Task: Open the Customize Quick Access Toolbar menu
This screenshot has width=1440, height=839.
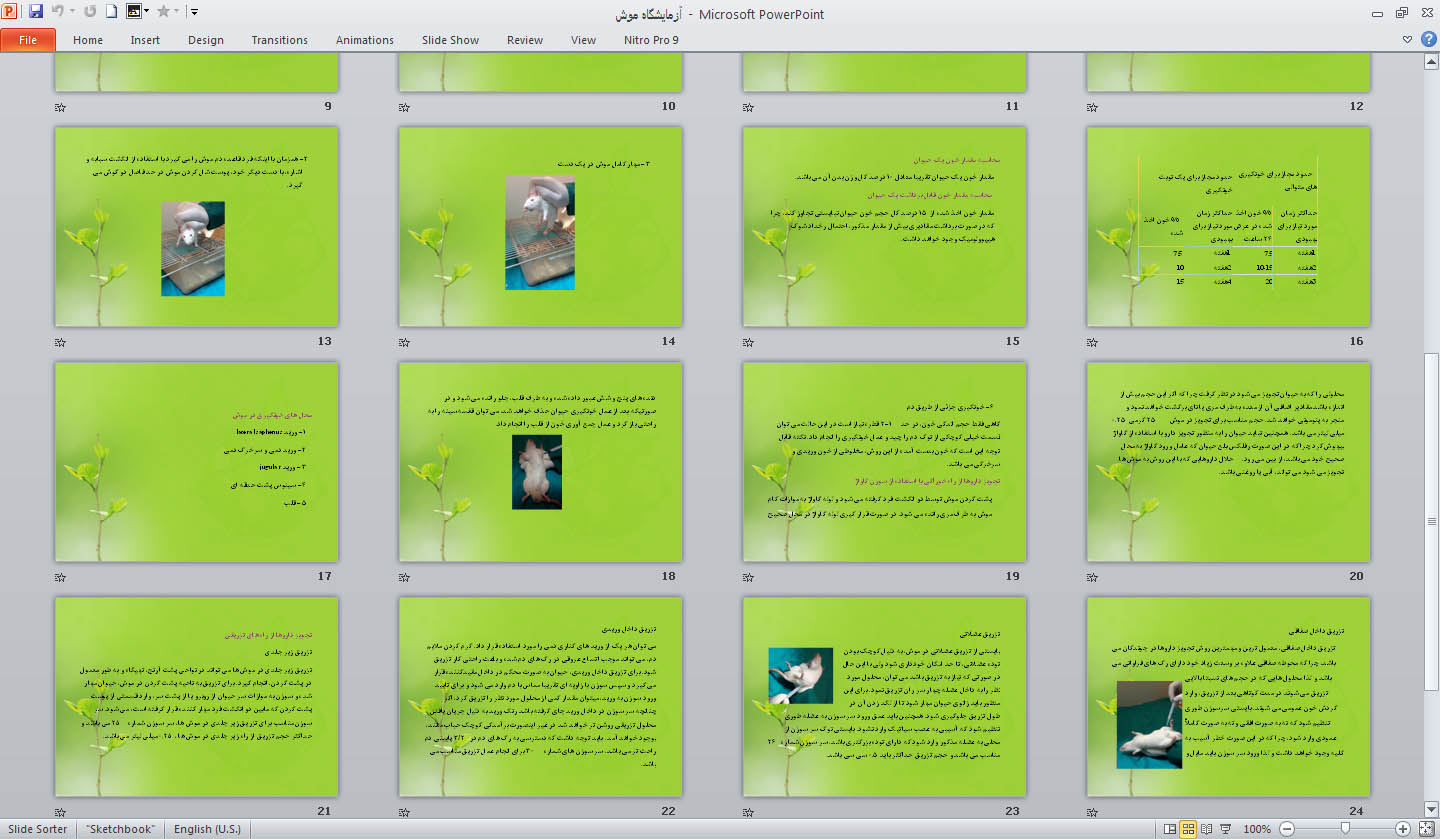Action: [x=193, y=13]
